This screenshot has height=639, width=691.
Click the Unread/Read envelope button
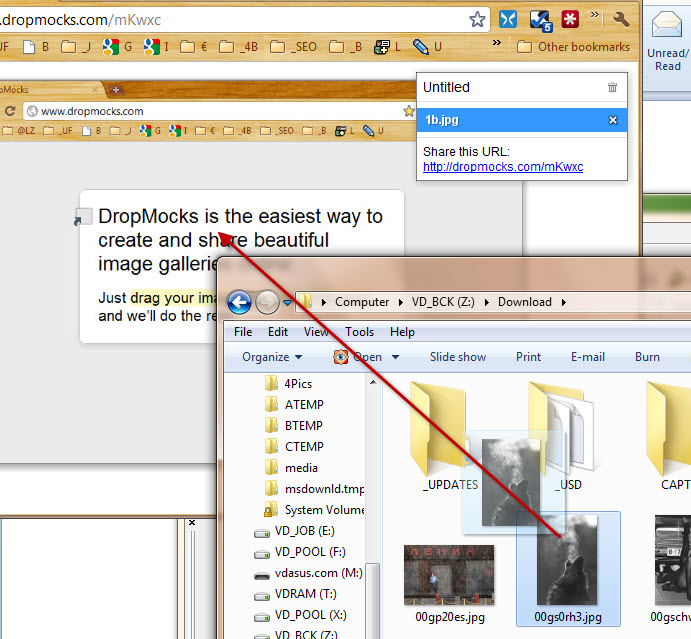(x=667, y=41)
